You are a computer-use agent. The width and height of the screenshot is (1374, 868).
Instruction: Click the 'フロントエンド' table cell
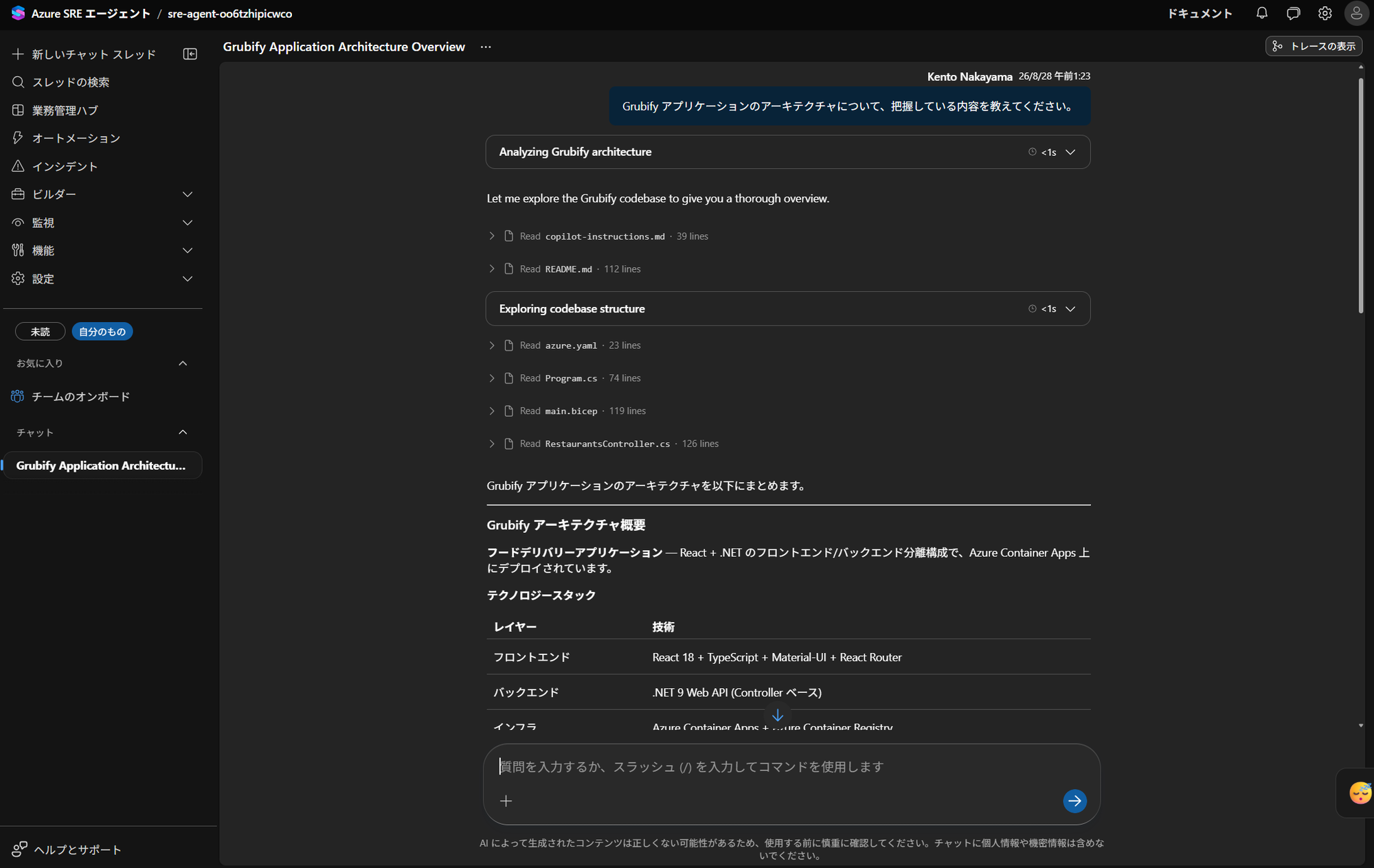tap(532, 657)
